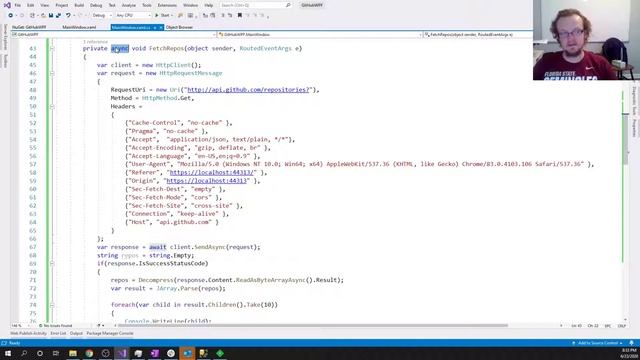Collapse the Headers block at line 50
The image size is (640, 360).
coord(52,107)
